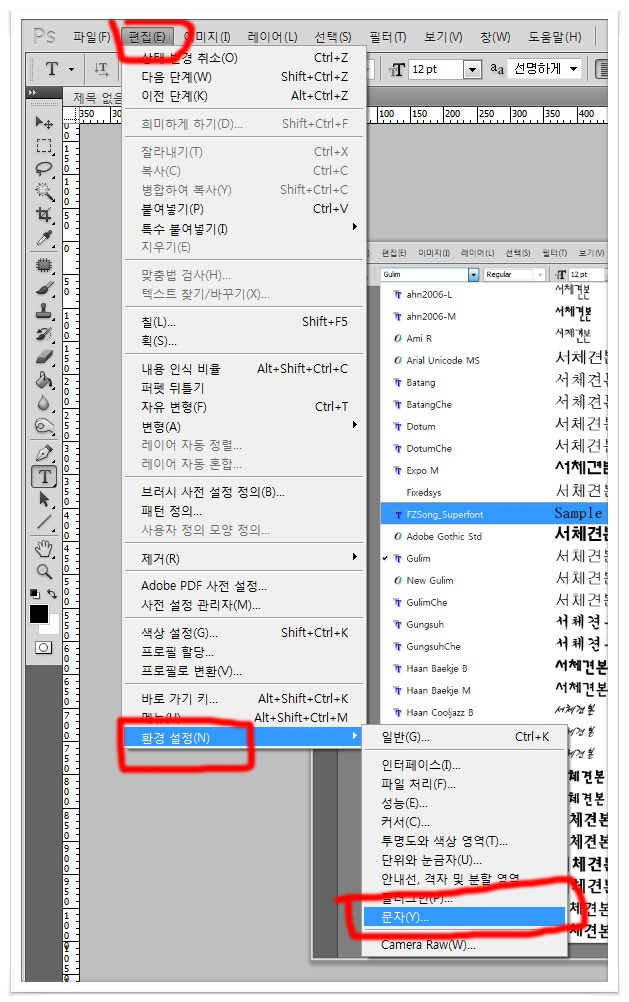Screen dimensions: 629x1002
Task: Select the Brush tool
Action: coord(44,288)
